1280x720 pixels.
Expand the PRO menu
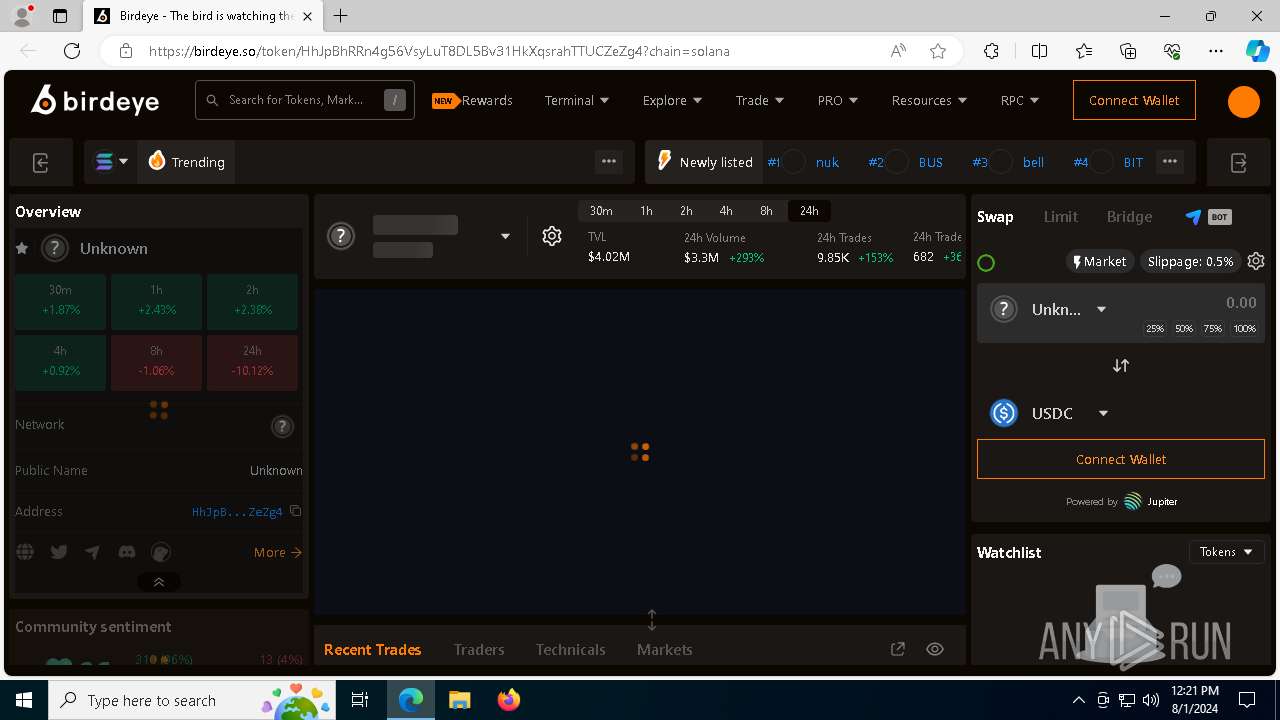tap(838, 100)
